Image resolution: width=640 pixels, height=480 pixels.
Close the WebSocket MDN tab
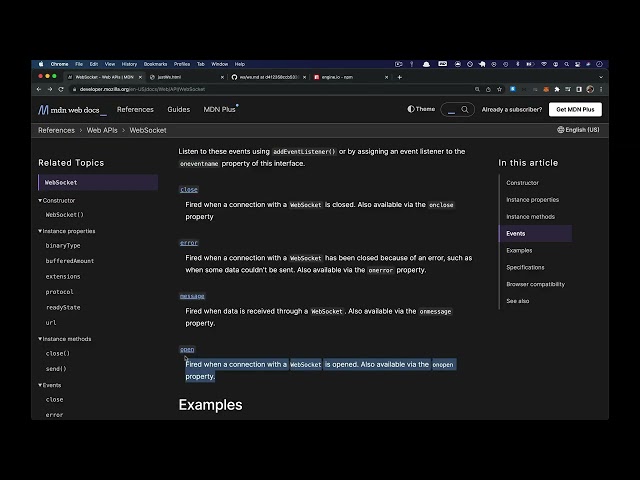coord(140,77)
